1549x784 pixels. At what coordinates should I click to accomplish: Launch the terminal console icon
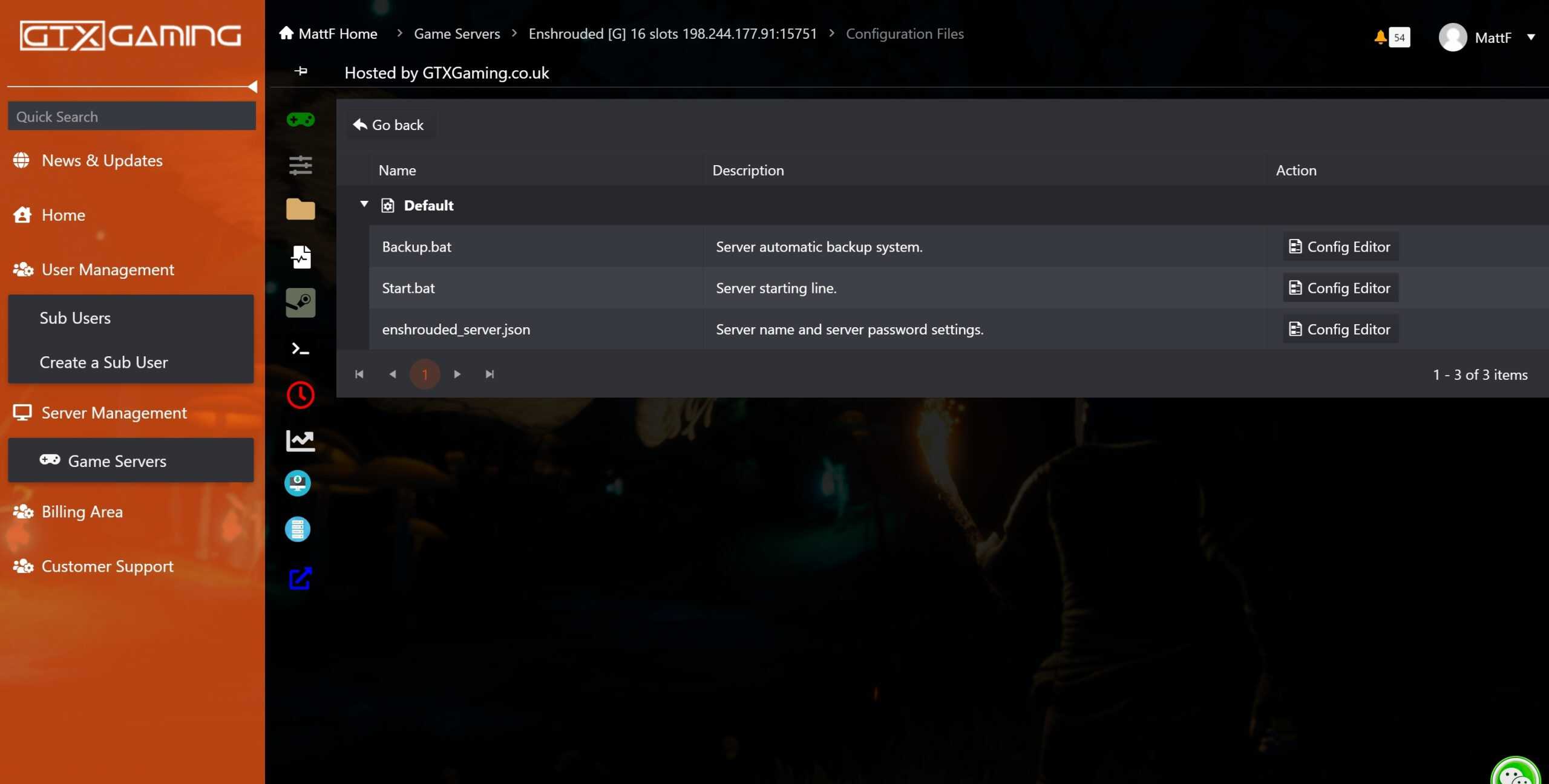[301, 349]
